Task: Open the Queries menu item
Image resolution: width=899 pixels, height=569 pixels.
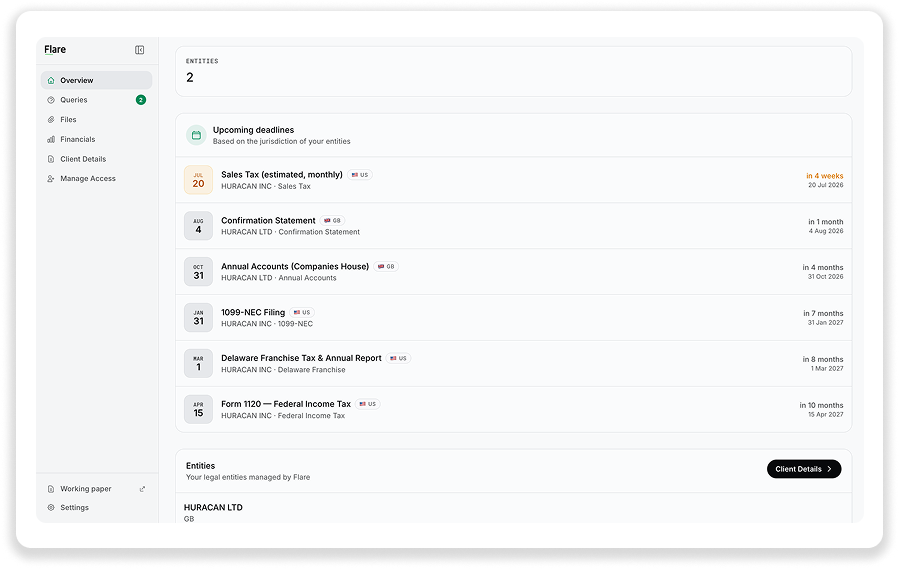Action: click(96, 100)
